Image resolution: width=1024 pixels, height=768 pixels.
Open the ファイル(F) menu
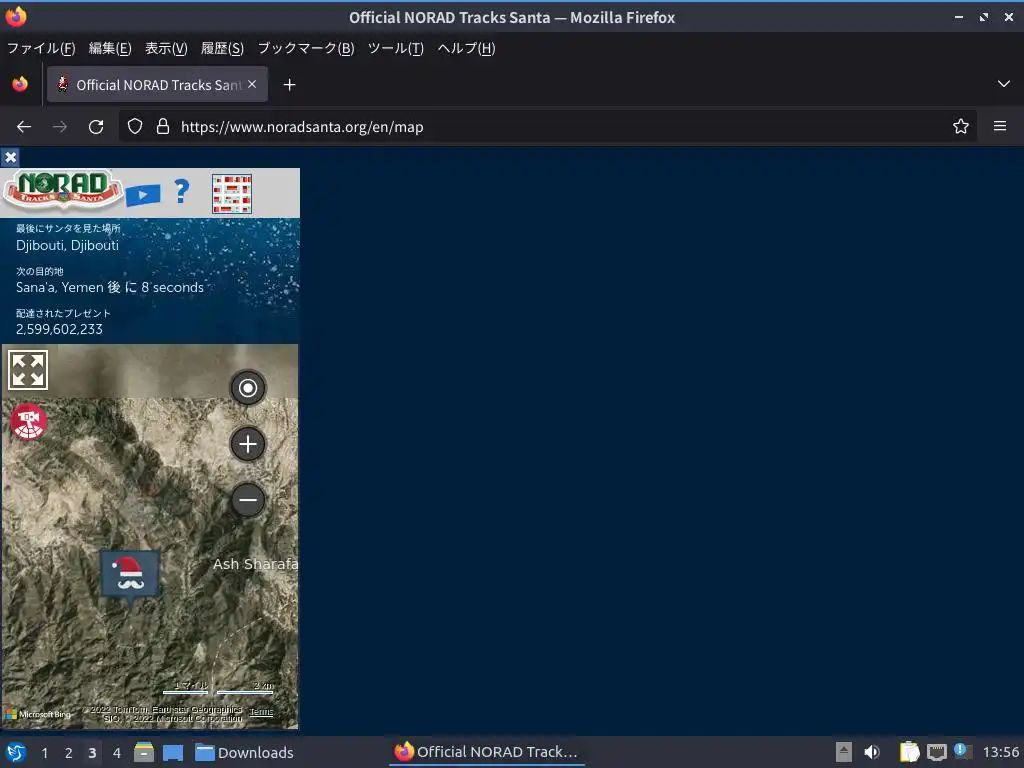[41, 48]
